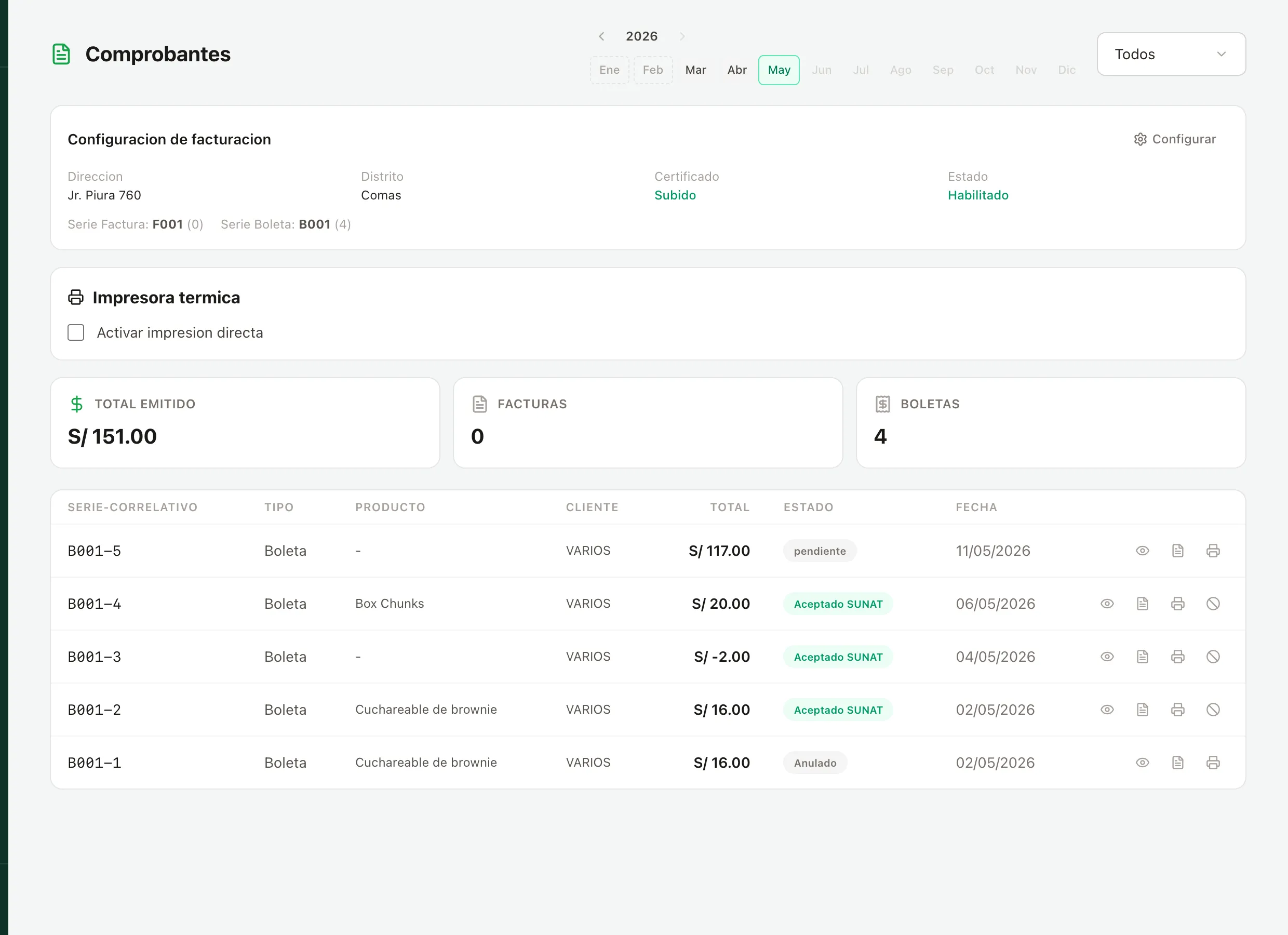Click the Total Emitido summary card

pyautogui.click(x=245, y=423)
